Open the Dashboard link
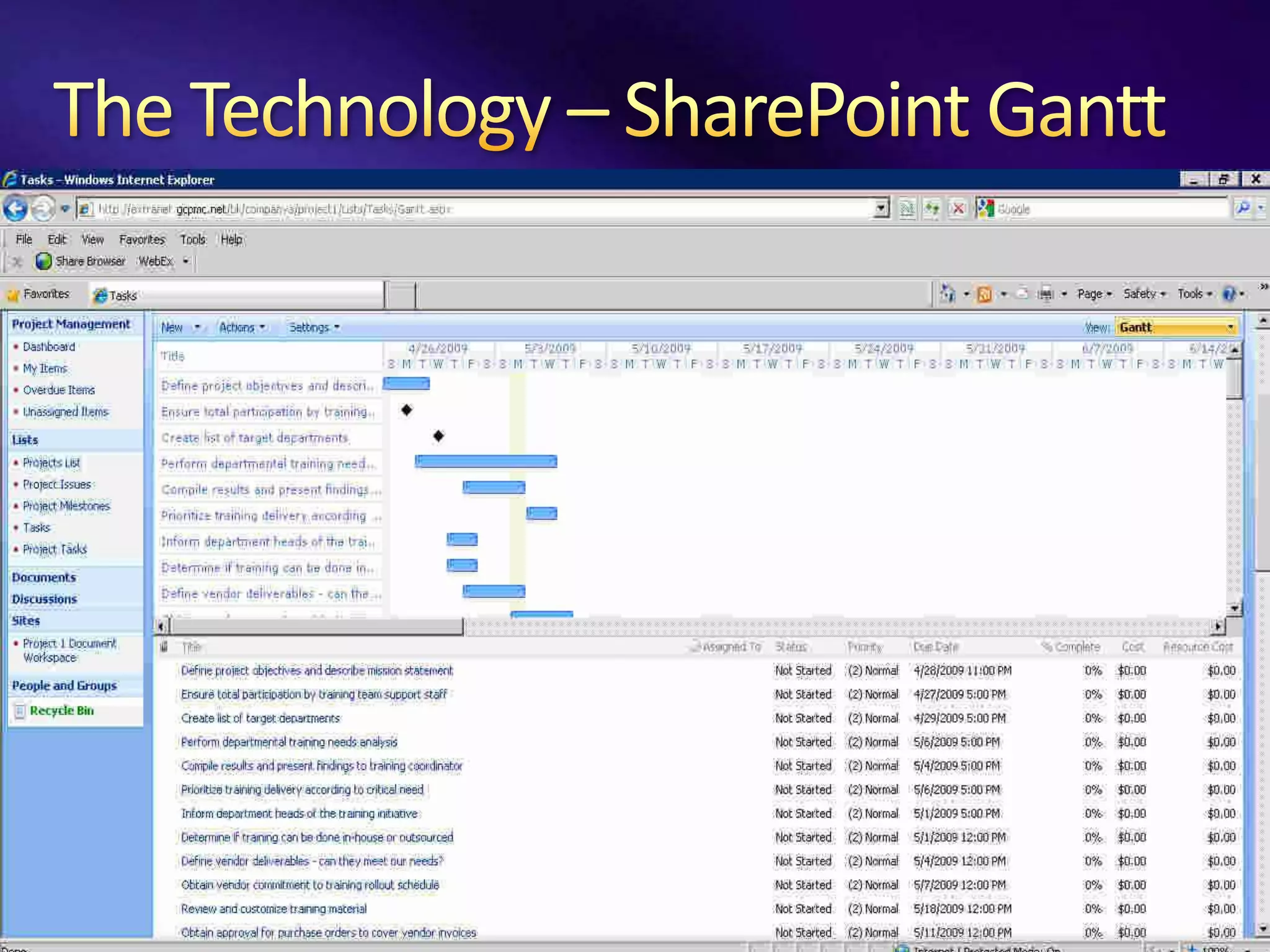 coord(49,347)
